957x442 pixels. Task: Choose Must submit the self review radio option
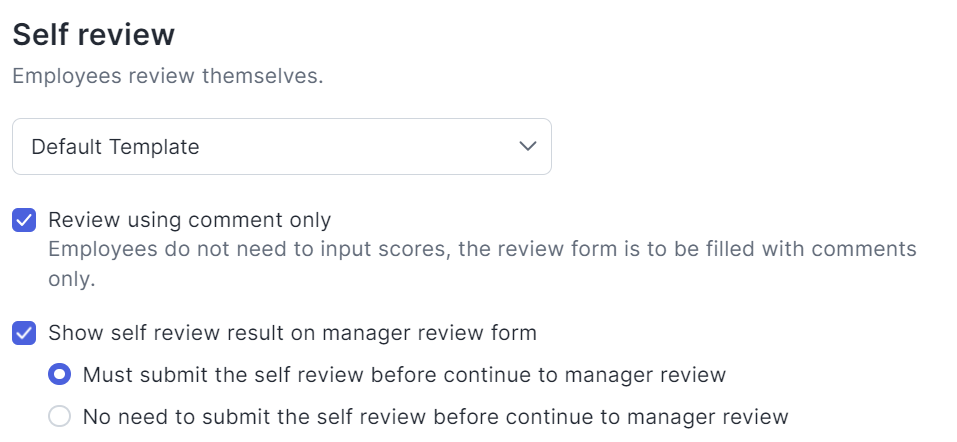click(60, 375)
